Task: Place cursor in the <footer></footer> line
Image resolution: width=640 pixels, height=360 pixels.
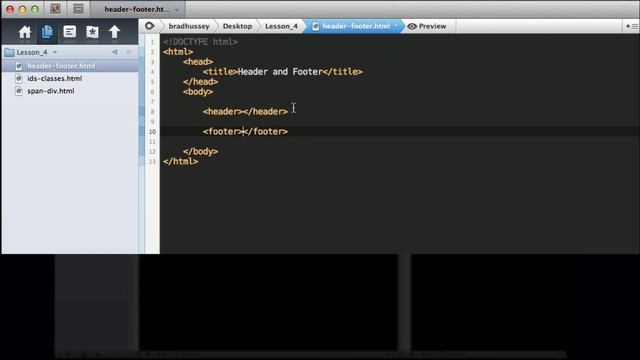Action: [245, 131]
